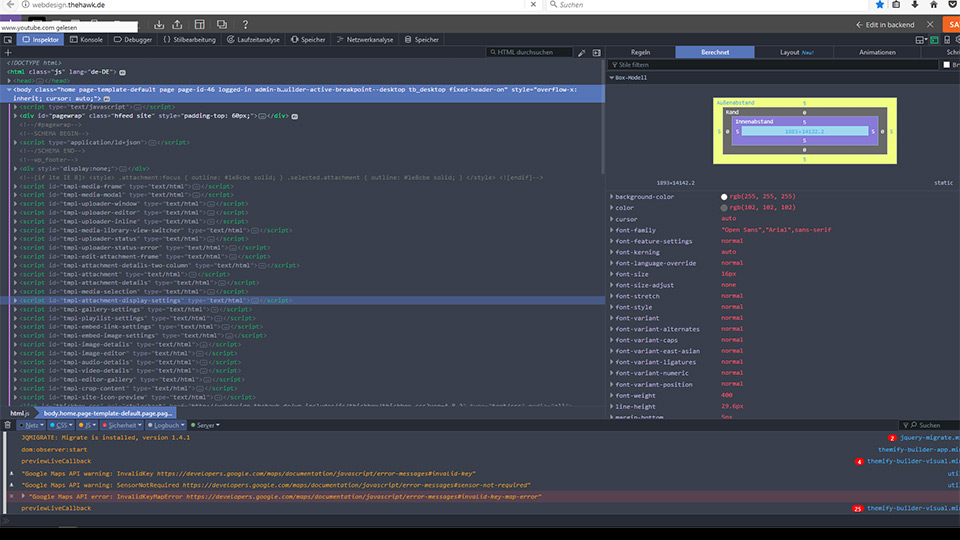The width and height of the screenshot is (960, 540).
Task: Toggle responsive design mode icon
Action: (947, 40)
